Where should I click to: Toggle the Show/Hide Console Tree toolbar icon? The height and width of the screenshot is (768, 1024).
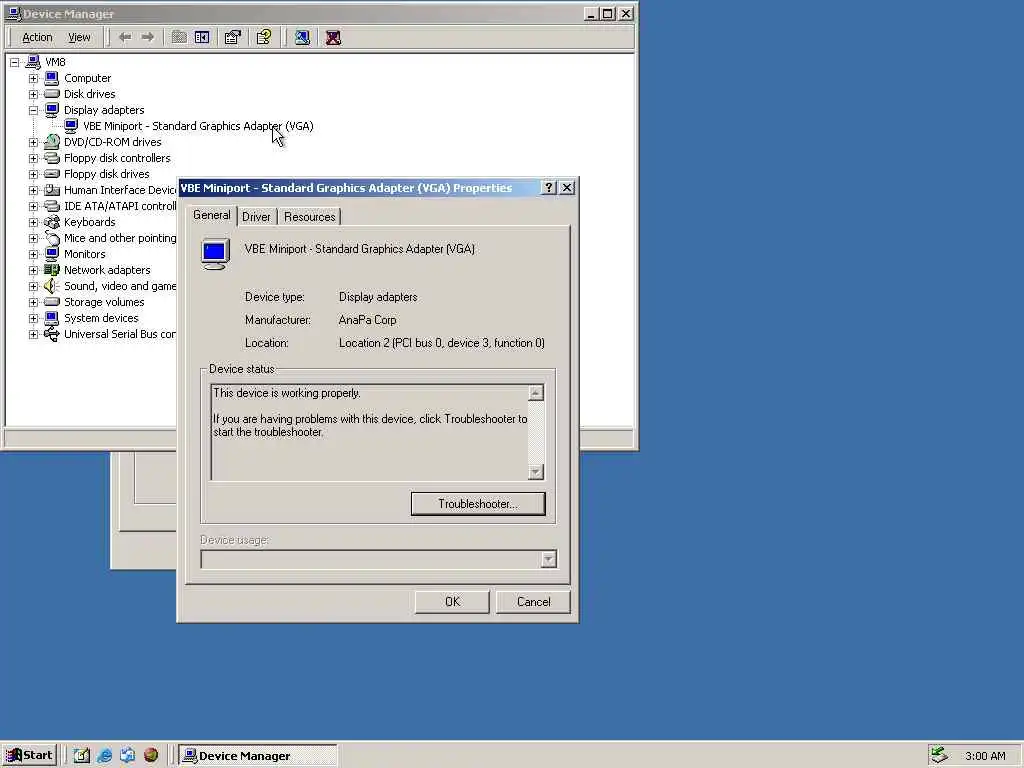[202, 37]
